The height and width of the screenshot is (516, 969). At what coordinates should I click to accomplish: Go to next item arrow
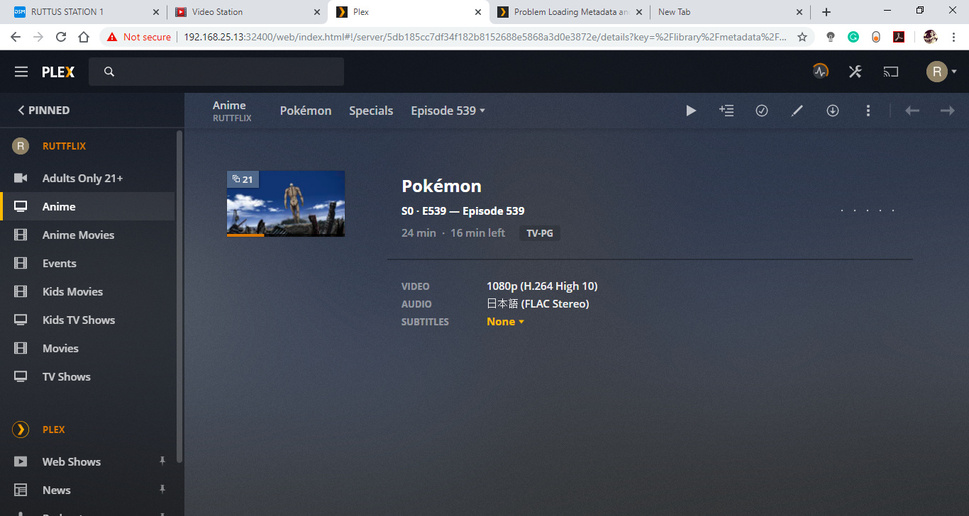point(947,111)
